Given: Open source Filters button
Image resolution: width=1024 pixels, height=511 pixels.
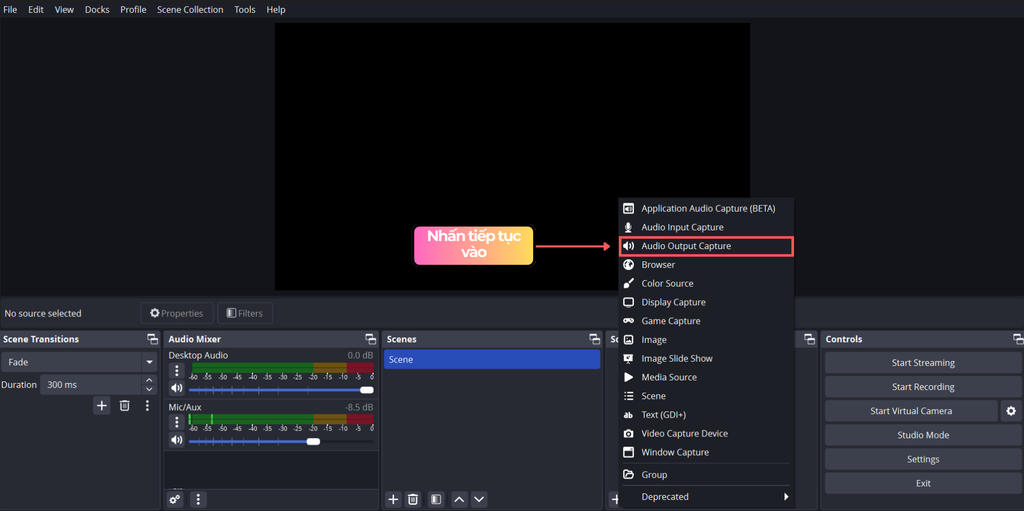Looking at the screenshot, I should coord(245,313).
